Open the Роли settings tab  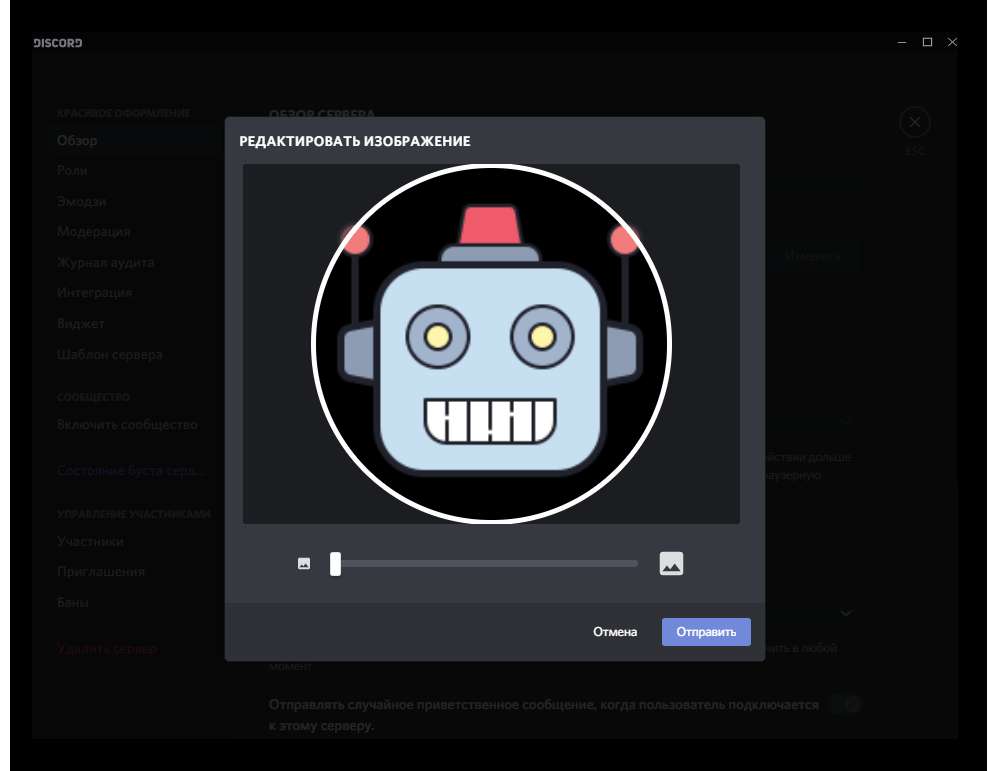coord(72,171)
